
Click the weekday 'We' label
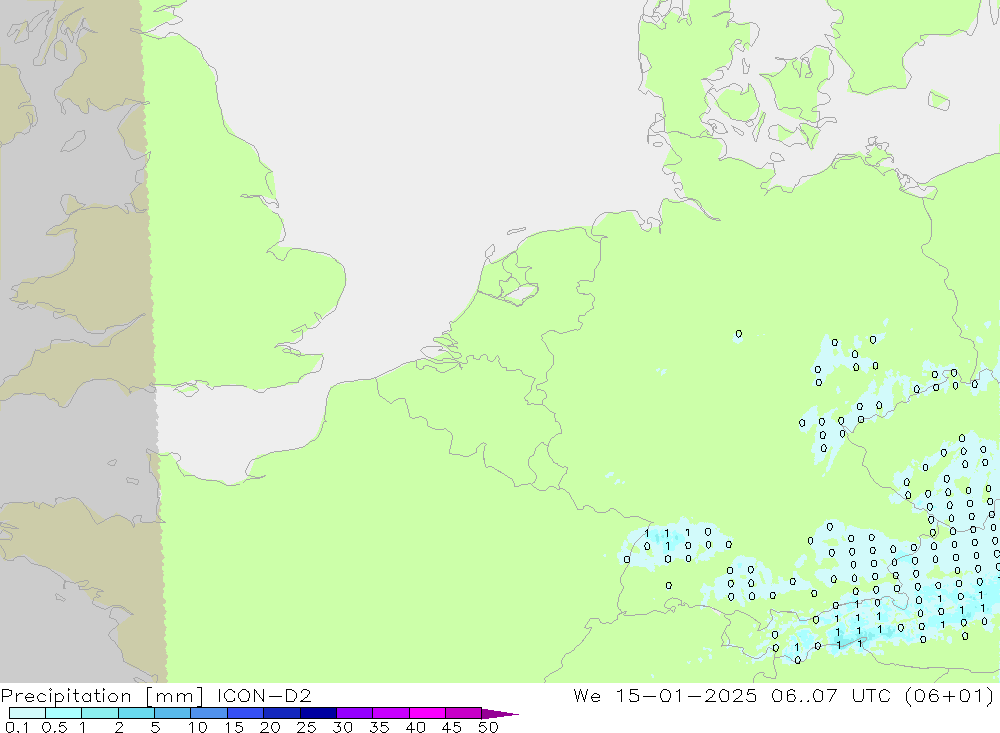(587, 695)
